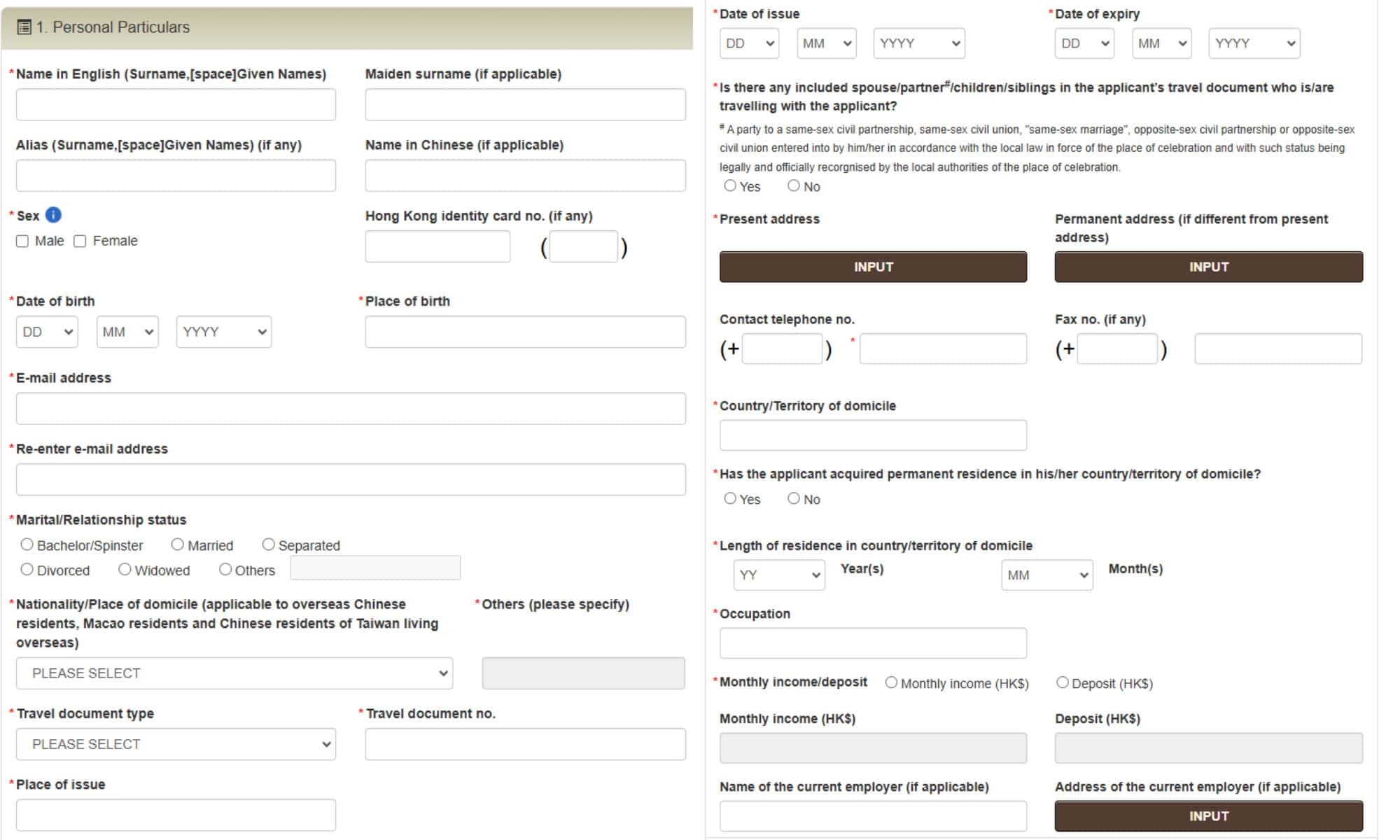Select No for permanent residence acquired

pos(793,498)
